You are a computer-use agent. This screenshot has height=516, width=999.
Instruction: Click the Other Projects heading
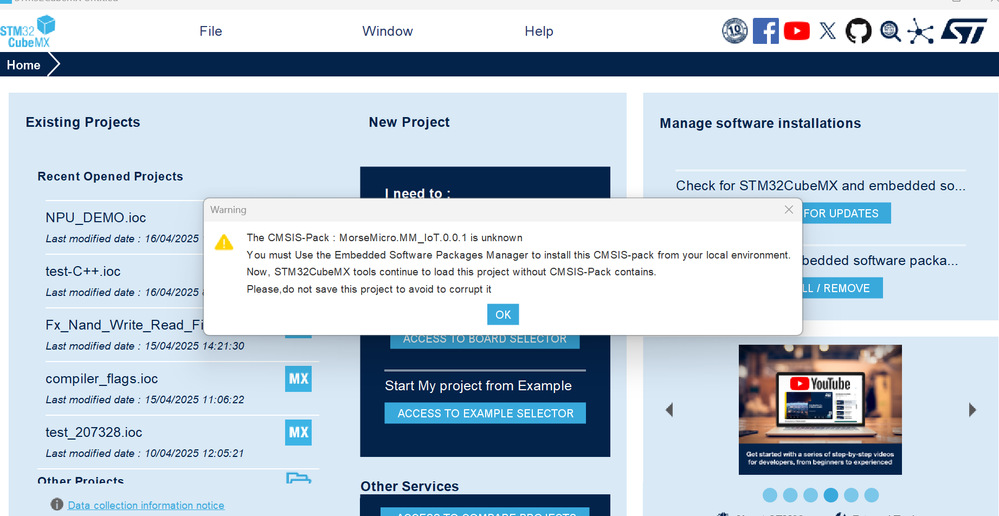coord(80,480)
